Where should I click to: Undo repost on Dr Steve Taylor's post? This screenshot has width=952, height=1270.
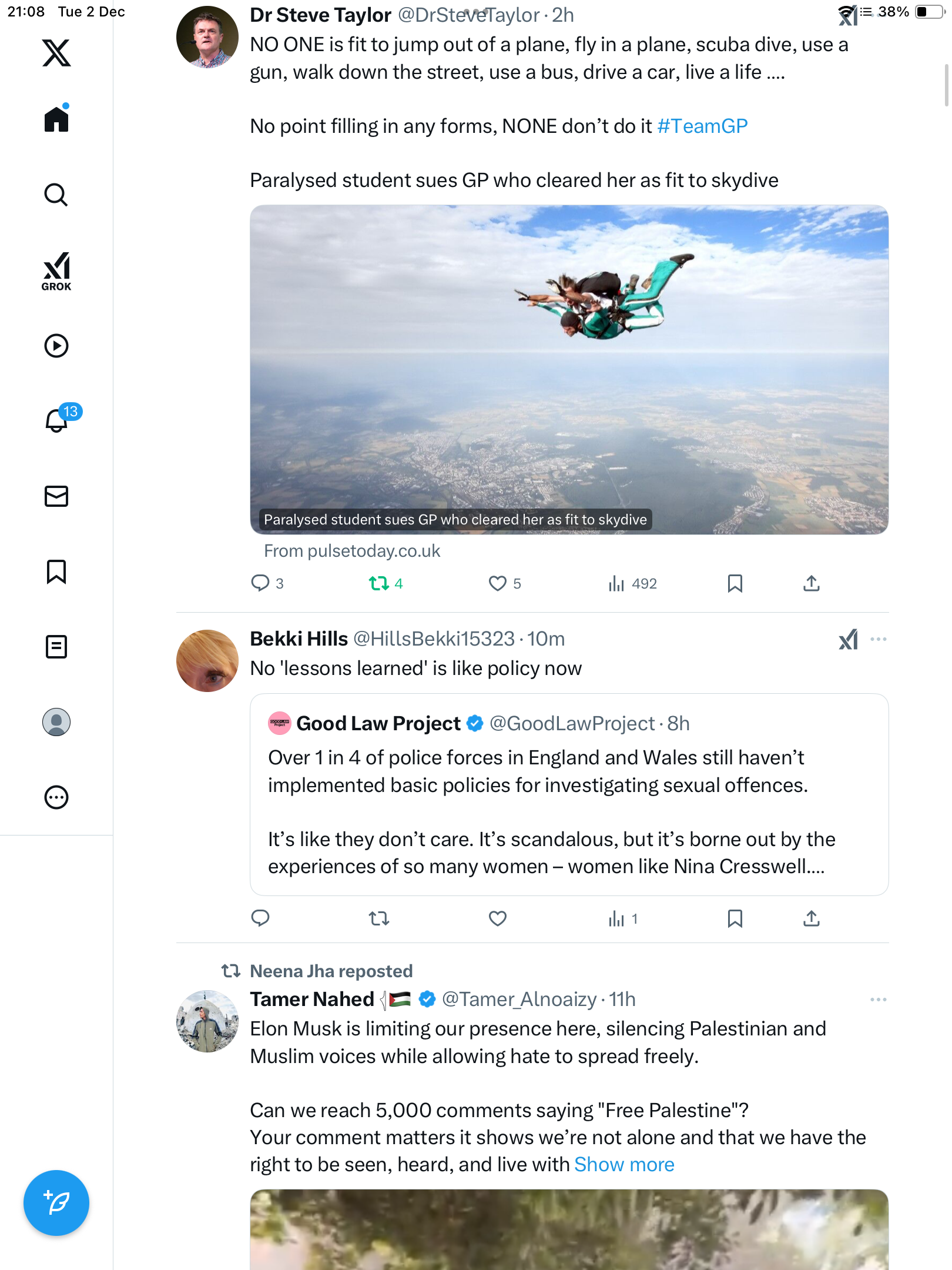pos(379,583)
